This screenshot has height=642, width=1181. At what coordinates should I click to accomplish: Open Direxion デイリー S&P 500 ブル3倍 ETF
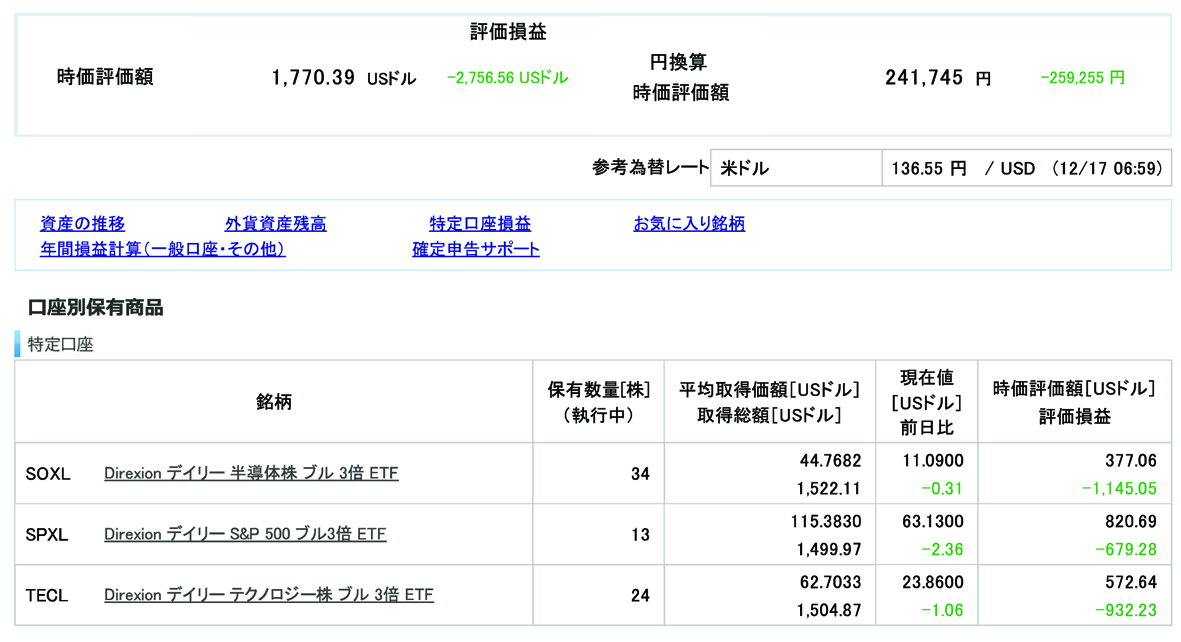(x=245, y=534)
